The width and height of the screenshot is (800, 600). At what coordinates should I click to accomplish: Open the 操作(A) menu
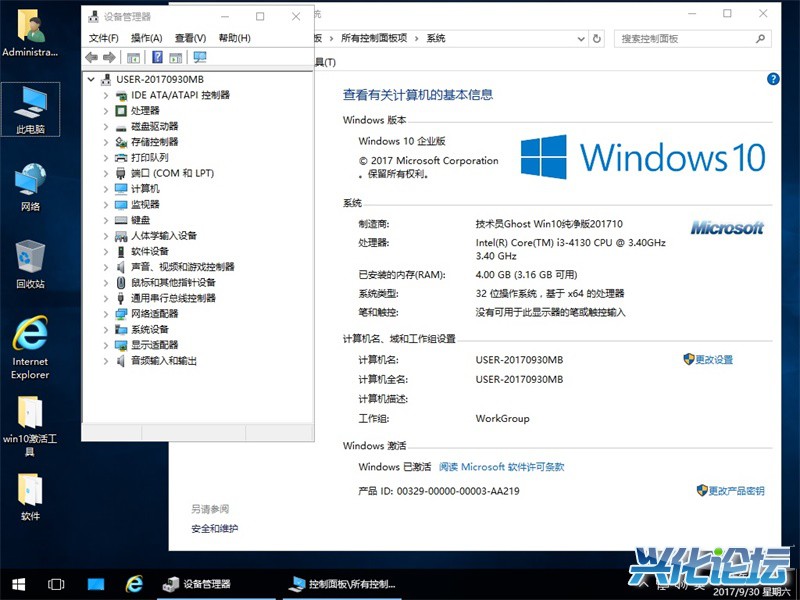[146, 38]
